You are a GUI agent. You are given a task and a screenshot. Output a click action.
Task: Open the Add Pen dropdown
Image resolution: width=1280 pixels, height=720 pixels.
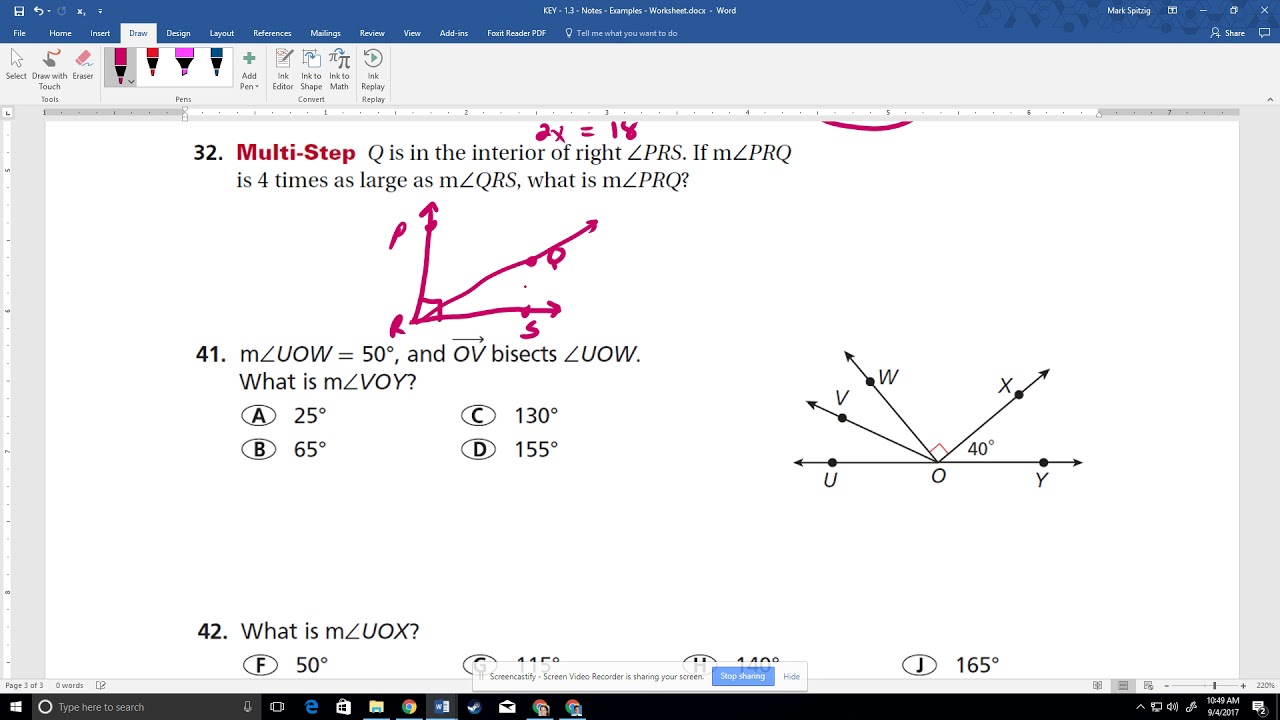249,69
